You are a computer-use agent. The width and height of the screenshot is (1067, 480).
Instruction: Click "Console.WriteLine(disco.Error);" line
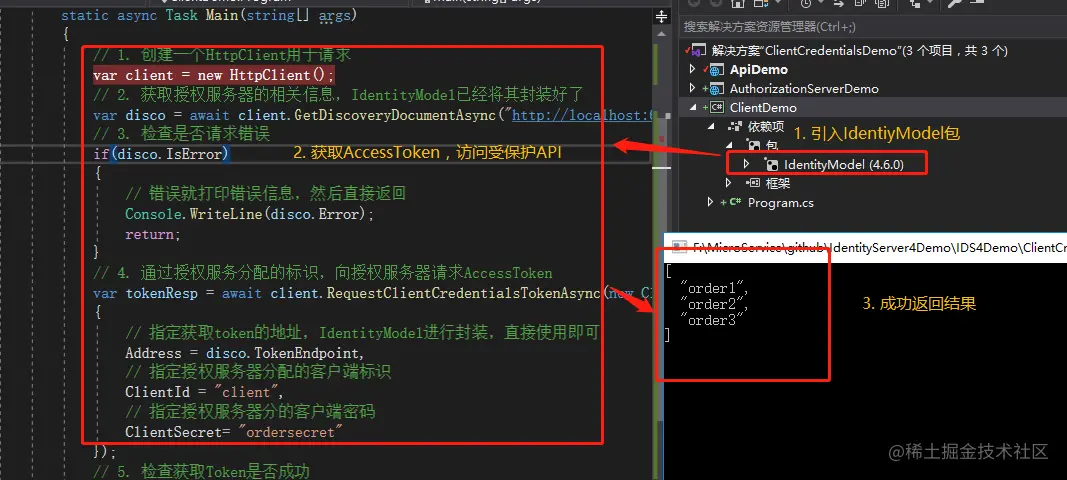coord(250,214)
